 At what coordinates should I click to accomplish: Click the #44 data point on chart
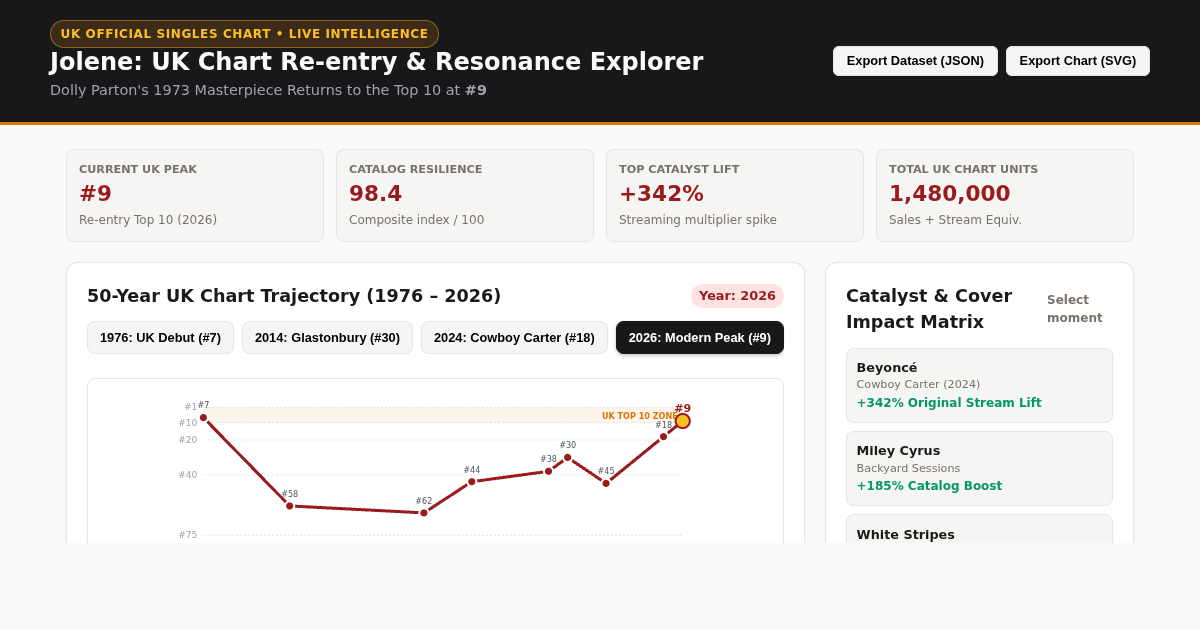pyautogui.click(x=472, y=482)
